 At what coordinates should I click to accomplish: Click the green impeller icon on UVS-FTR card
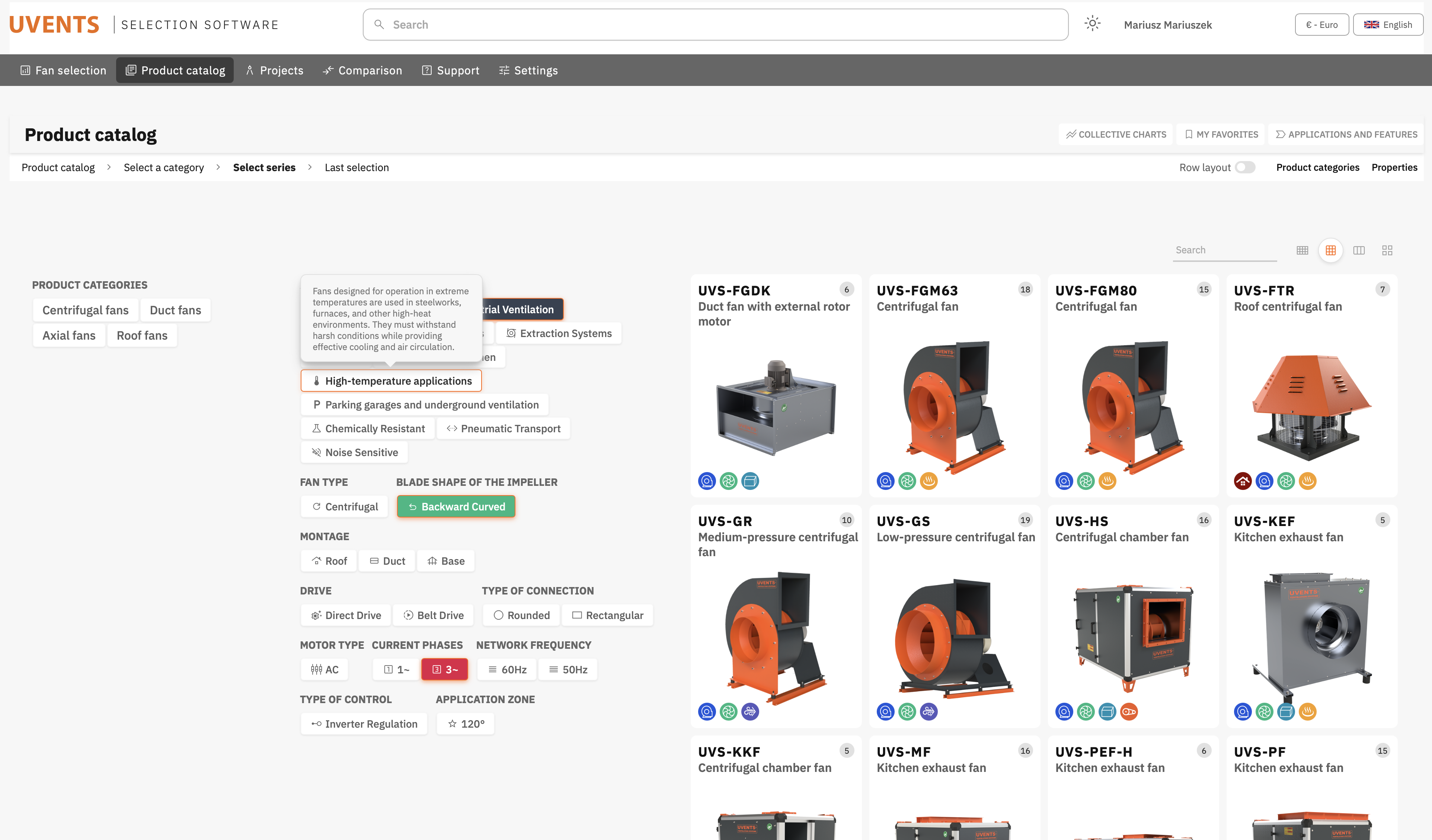[1286, 481]
